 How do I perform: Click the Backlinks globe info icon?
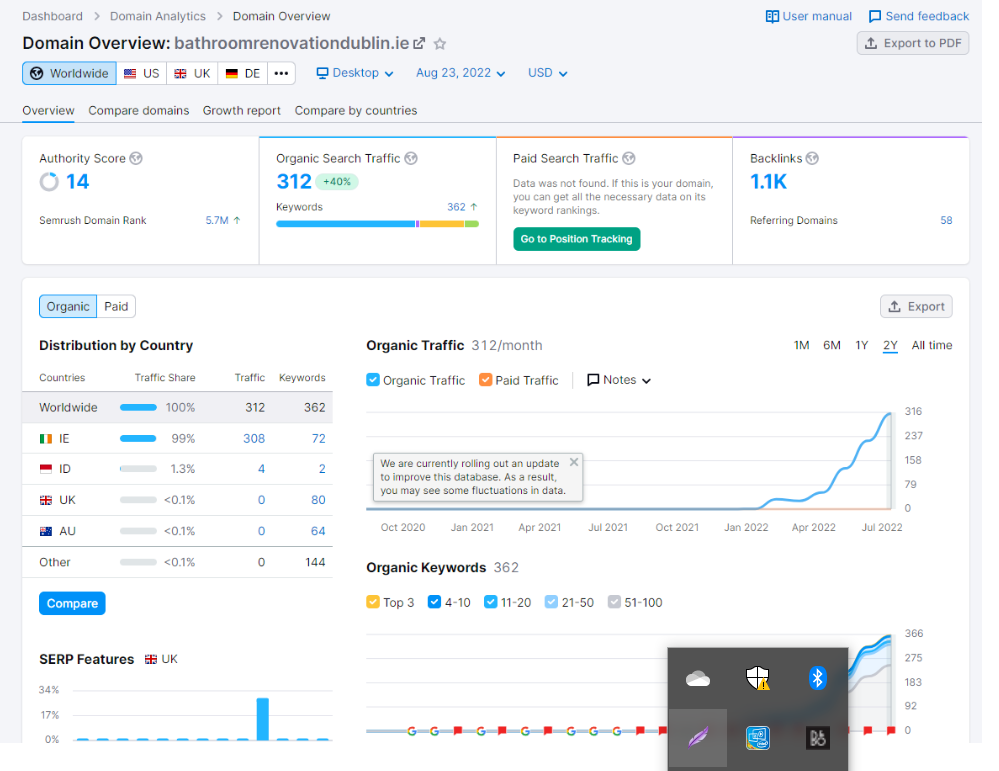point(812,158)
